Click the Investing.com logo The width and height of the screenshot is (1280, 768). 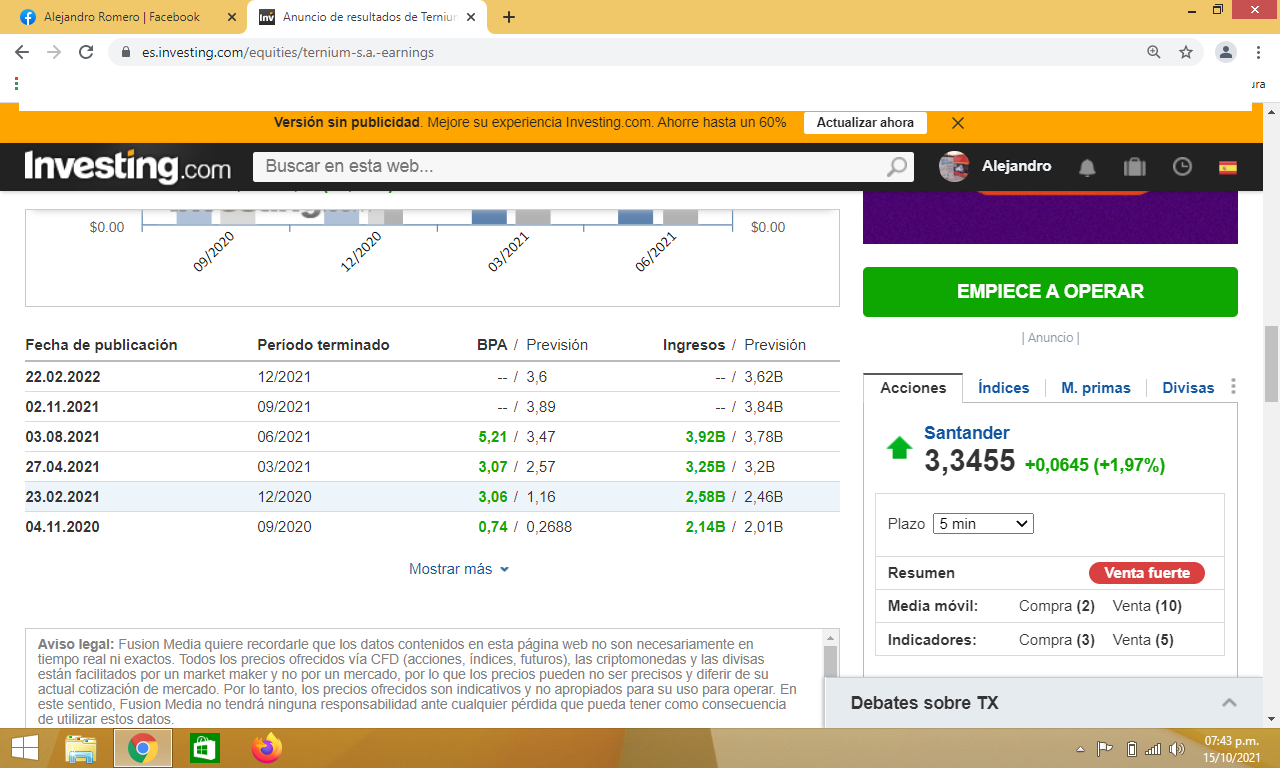pyautogui.click(x=128, y=166)
